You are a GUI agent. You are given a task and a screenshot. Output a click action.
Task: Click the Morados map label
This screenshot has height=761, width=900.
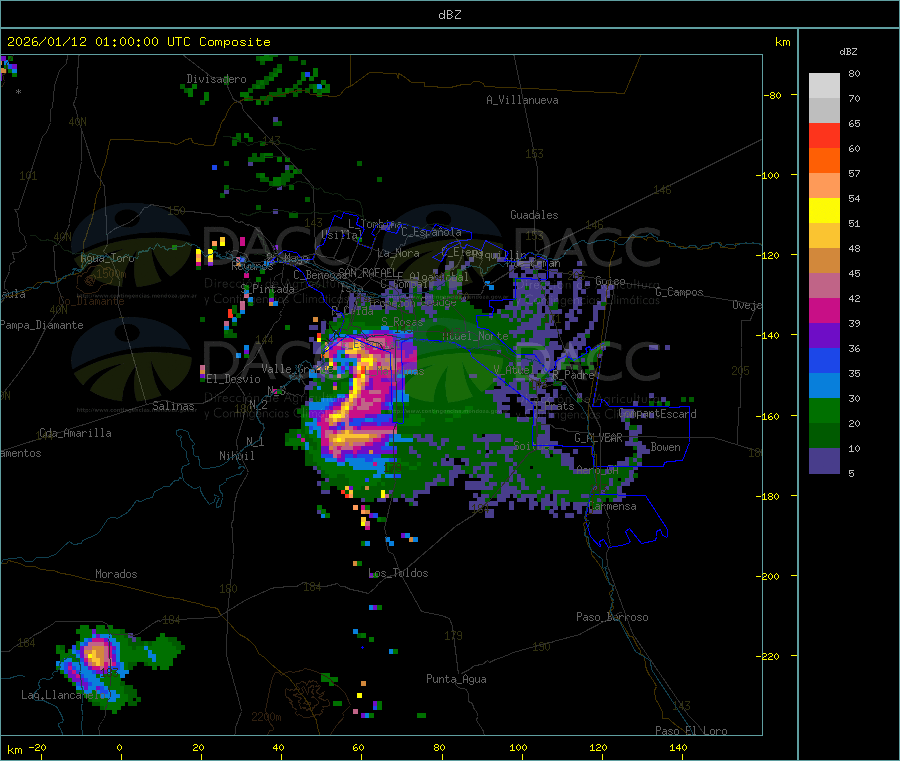coord(116,574)
